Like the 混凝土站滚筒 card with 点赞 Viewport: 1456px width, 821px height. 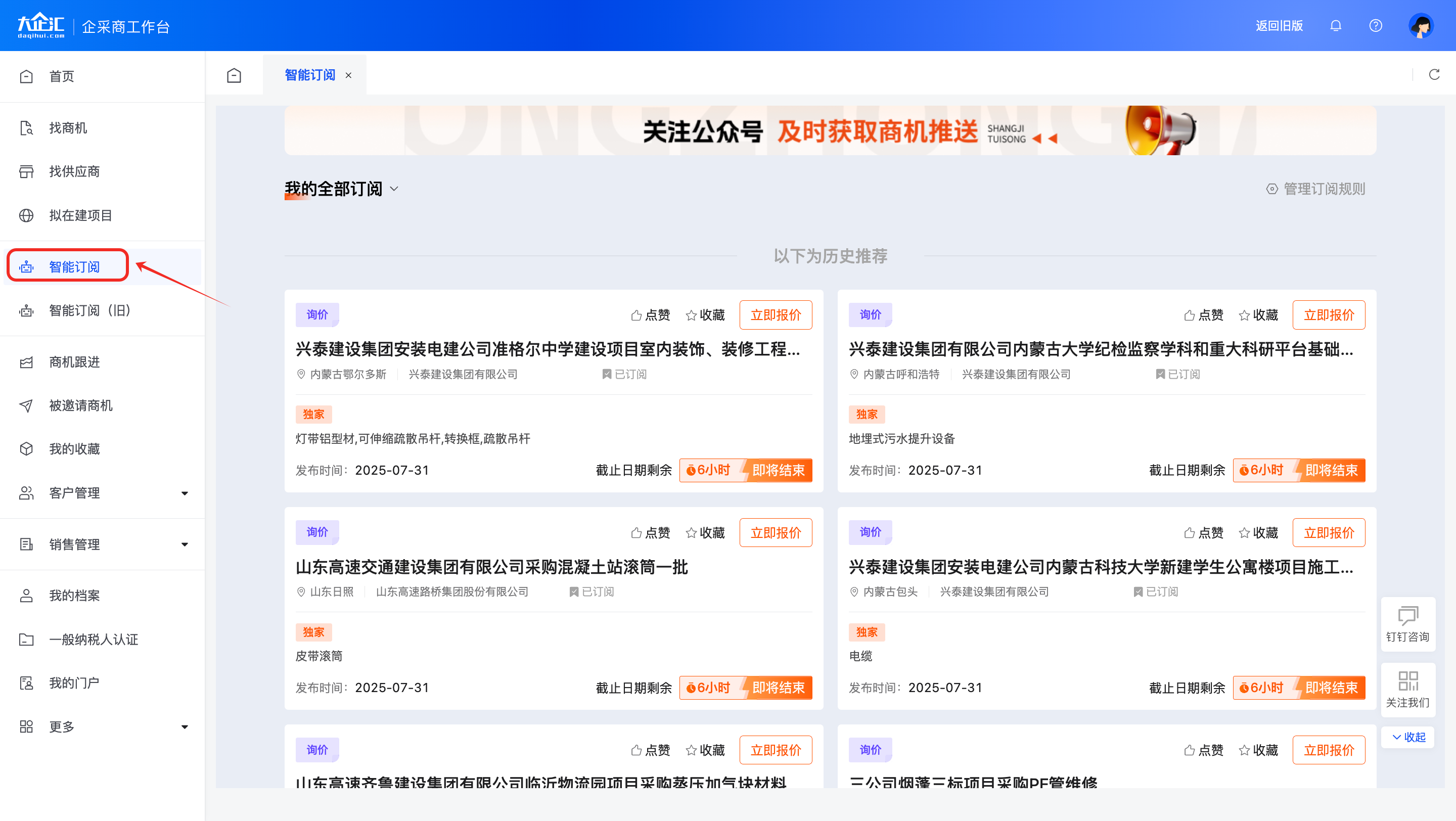point(651,532)
